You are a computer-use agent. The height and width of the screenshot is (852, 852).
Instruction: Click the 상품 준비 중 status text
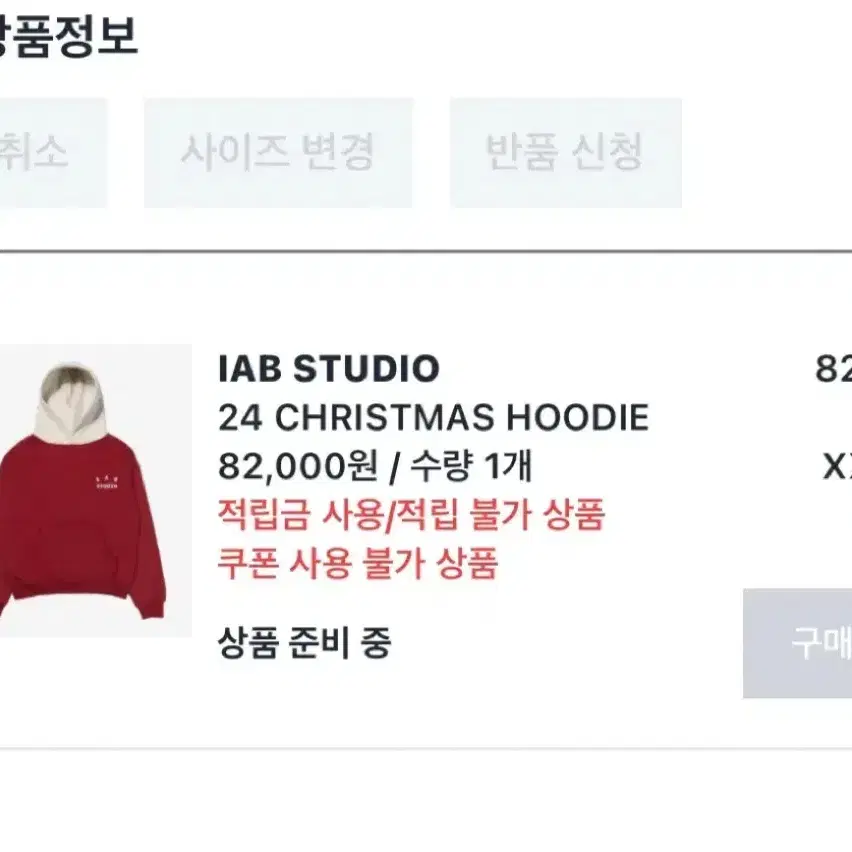click(304, 642)
